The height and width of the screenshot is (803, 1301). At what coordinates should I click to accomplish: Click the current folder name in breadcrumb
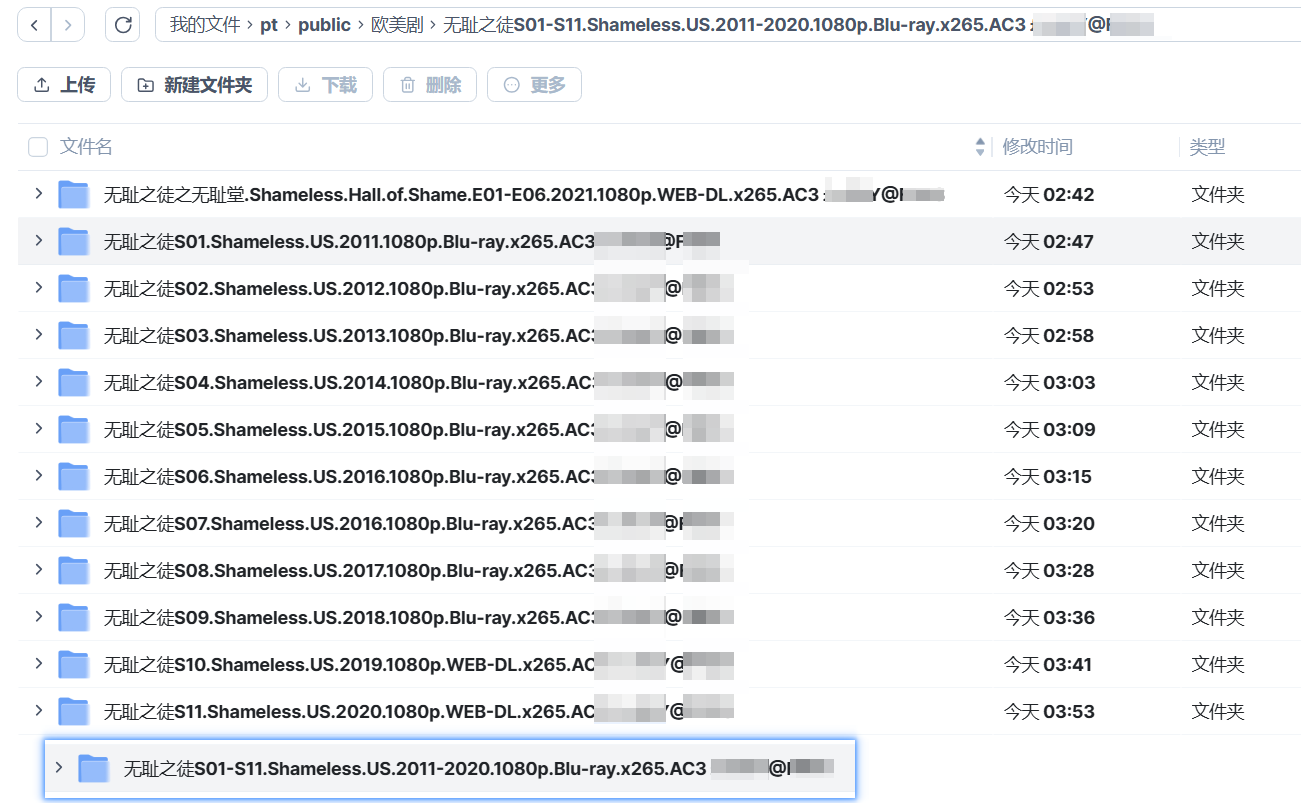798,25
